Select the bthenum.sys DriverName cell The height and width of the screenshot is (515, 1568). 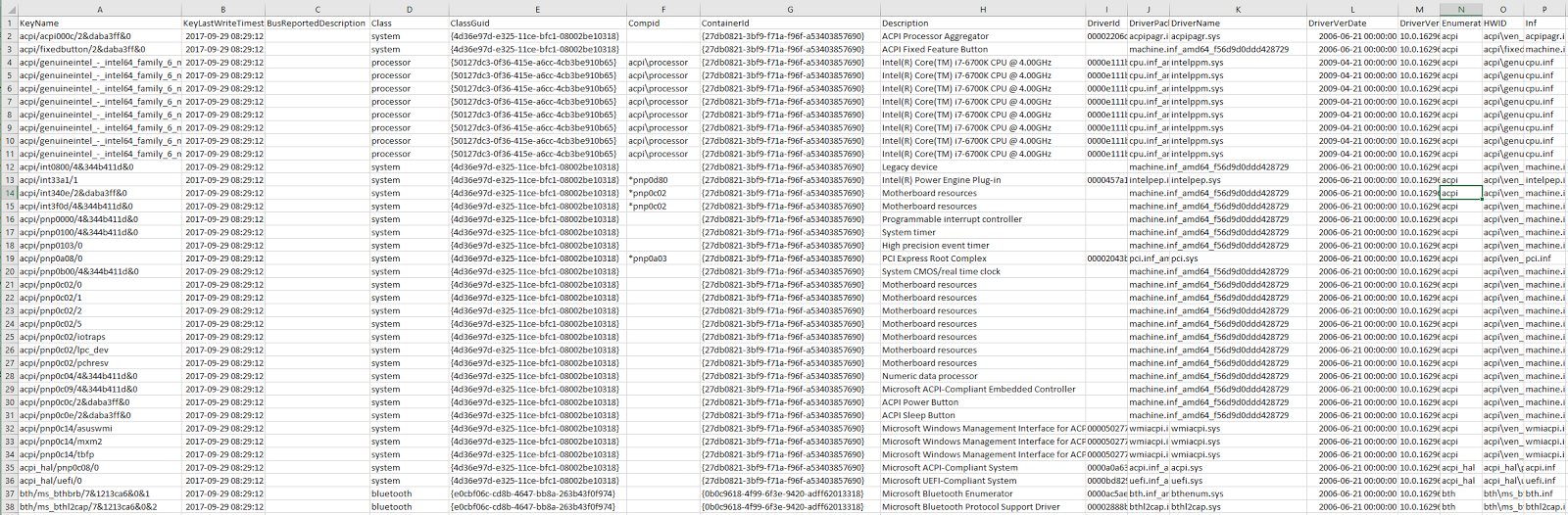(1238, 493)
